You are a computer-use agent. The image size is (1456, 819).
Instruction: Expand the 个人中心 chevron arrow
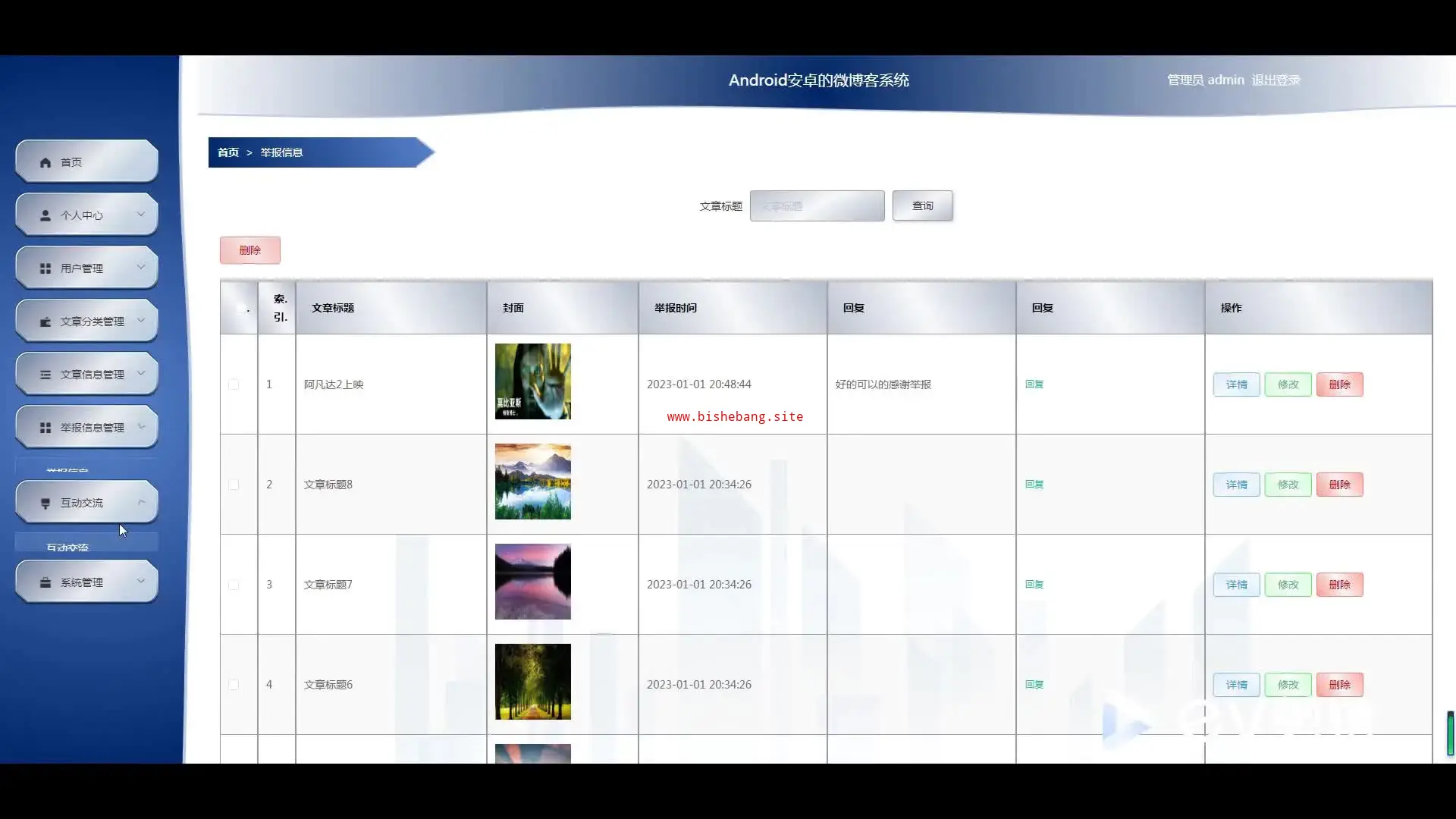141,215
